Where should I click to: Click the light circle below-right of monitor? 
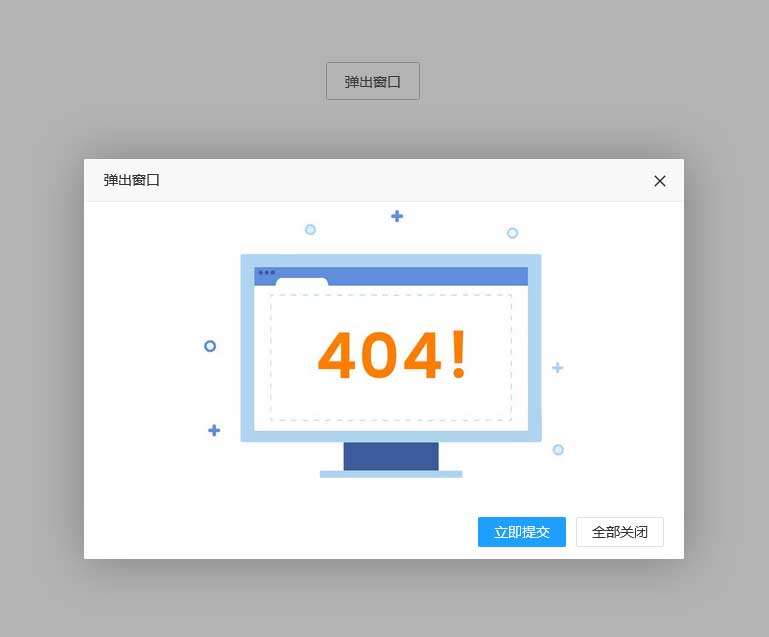[558, 450]
